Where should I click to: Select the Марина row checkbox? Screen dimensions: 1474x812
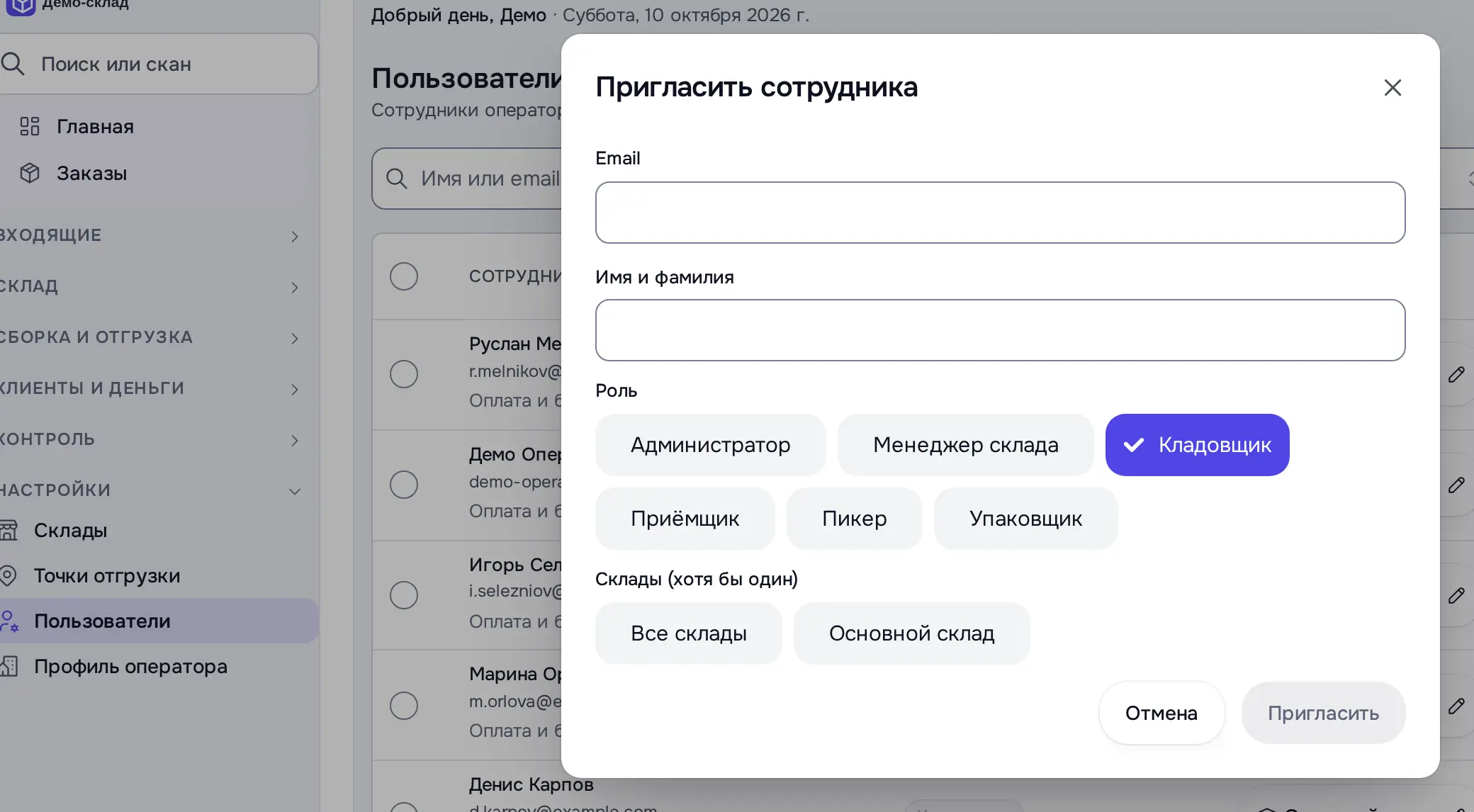point(404,706)
